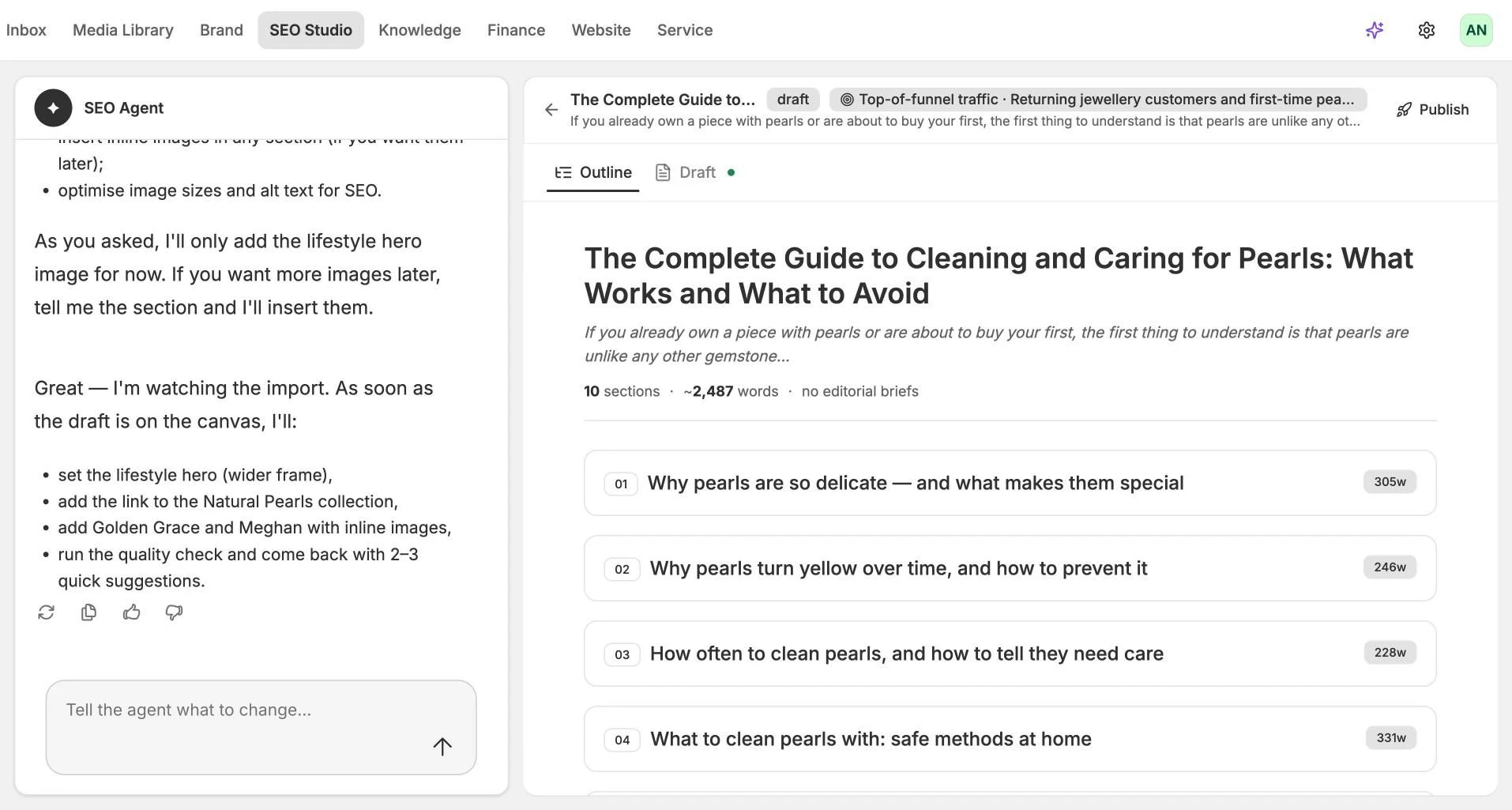
Task: Publish the article
Action: point(1432,110)
